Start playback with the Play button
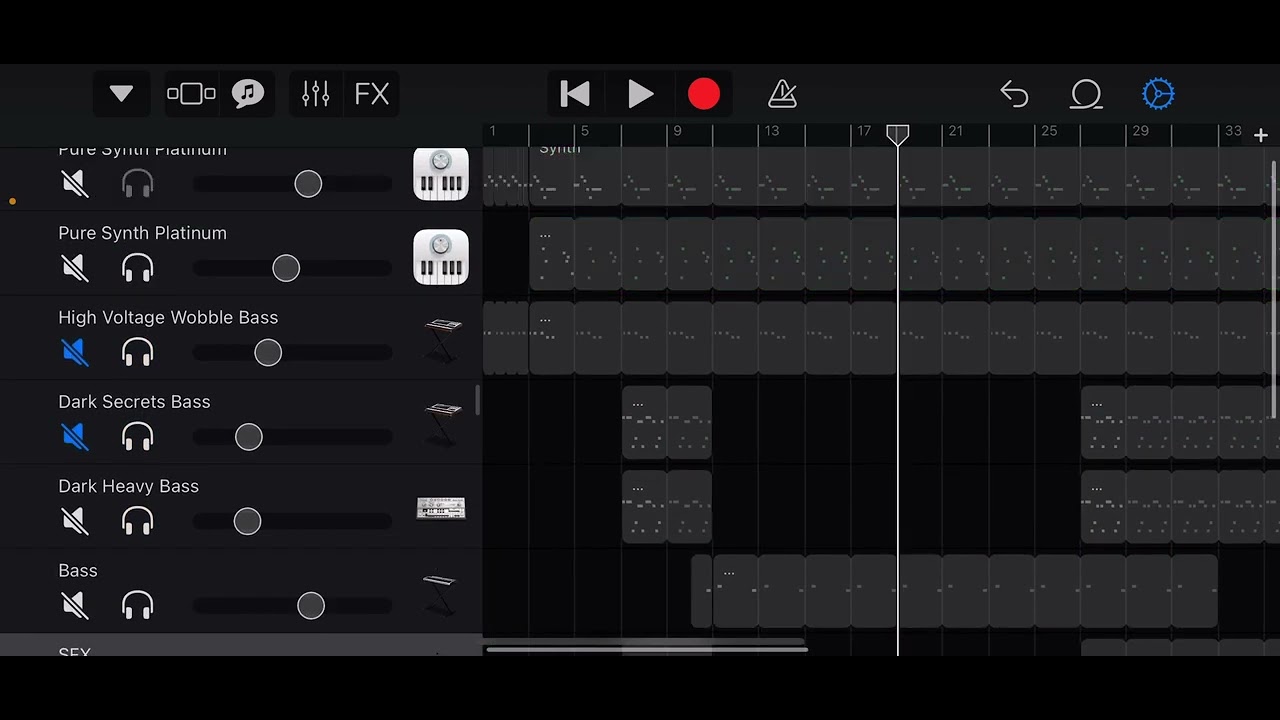This screenshot has width=1280, height=720. pyautogui.click(x=640, y=94)
